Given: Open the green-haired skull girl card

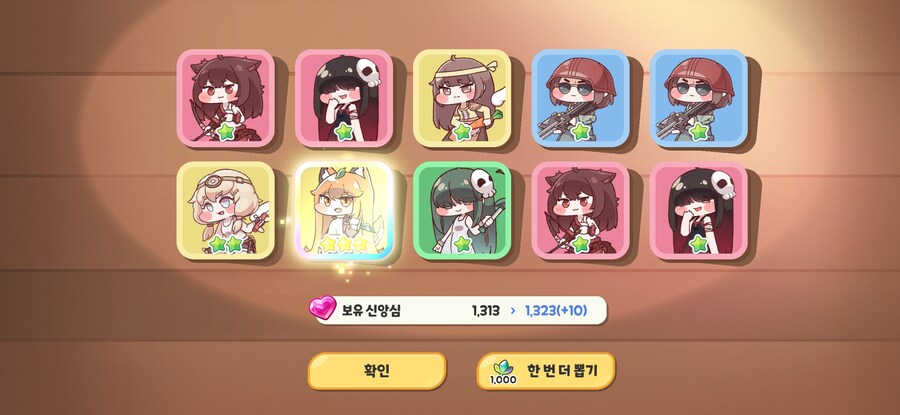Looking at the screenshot, I should click(x=462, y=210).
